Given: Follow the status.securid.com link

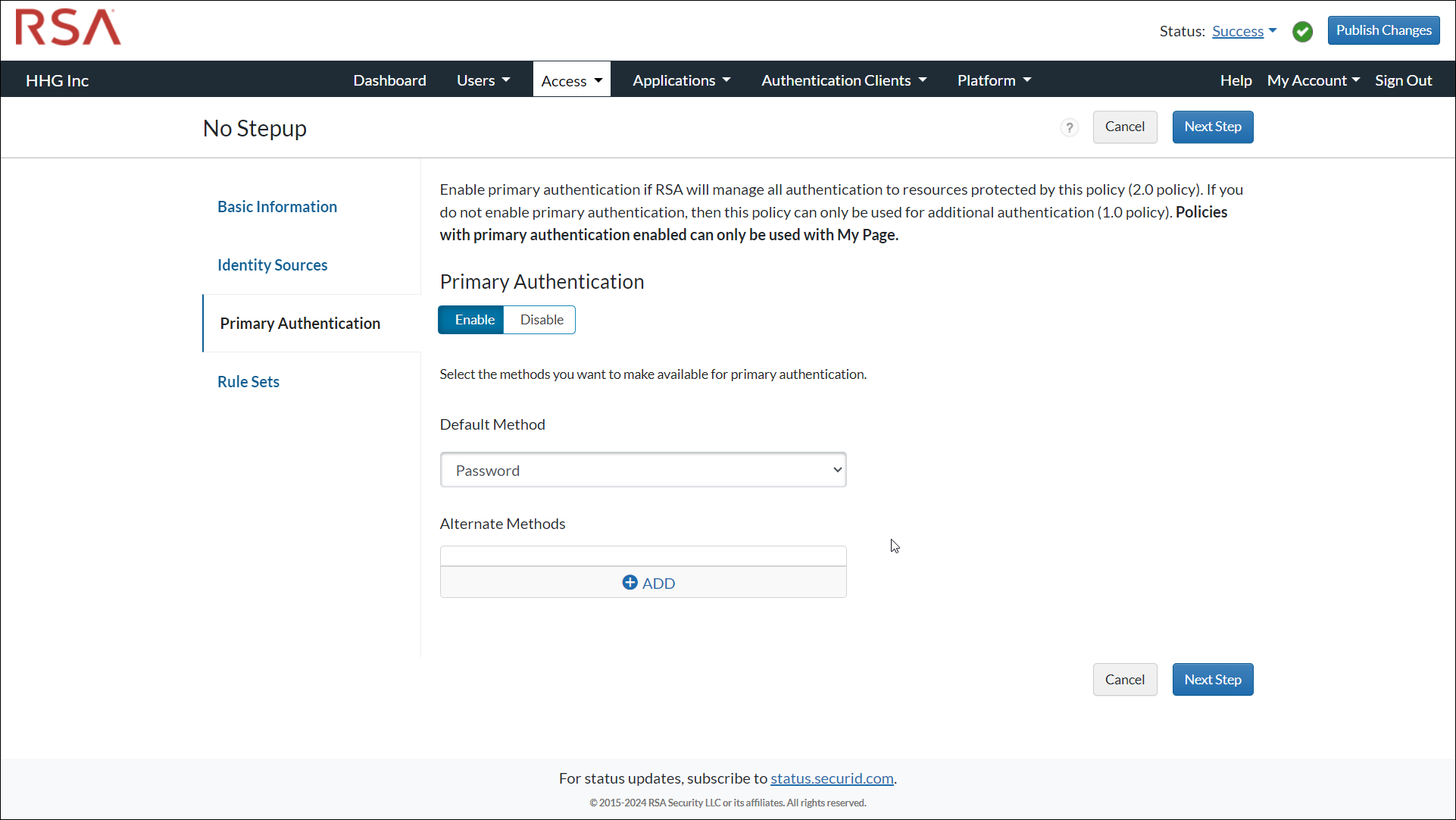Looking at the screenshot, I should [x=831, y=778].
